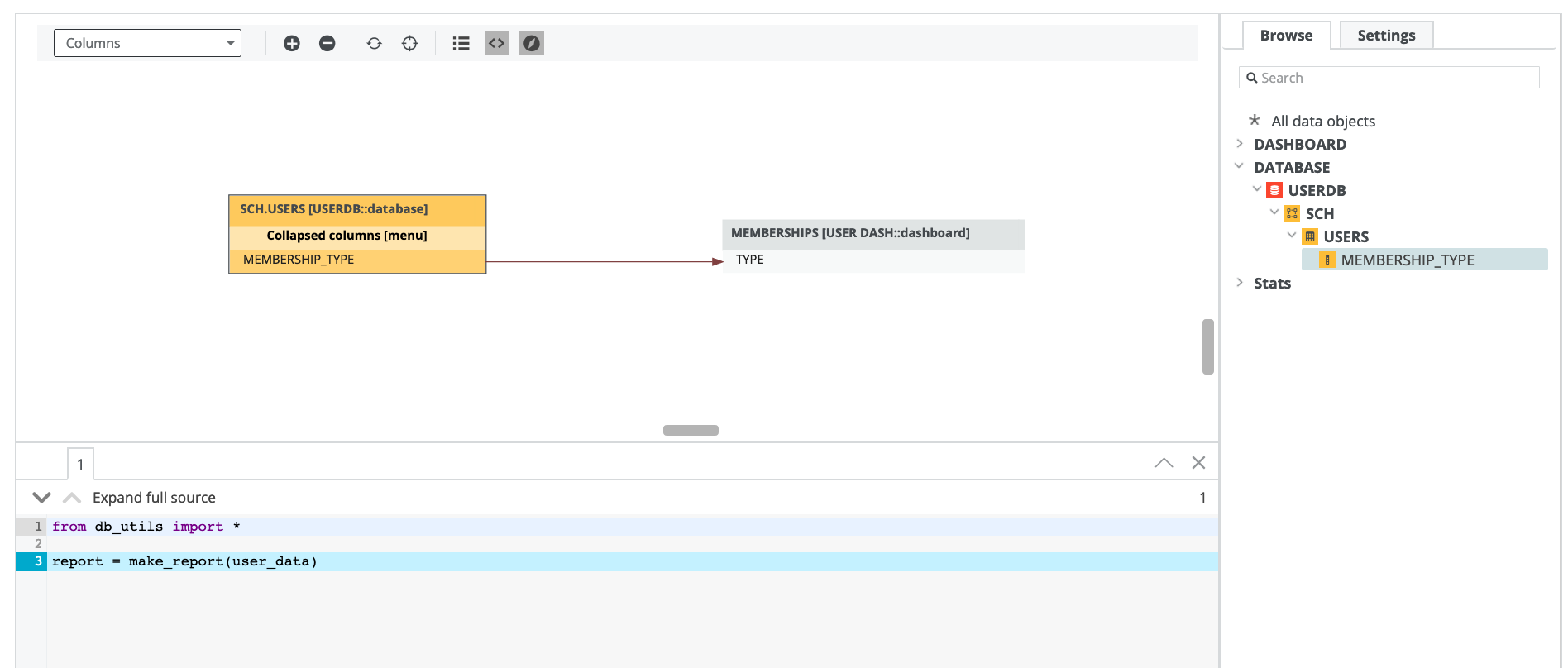
Task: Click the refresh graph icon
Action: click(x=375, y=43)
